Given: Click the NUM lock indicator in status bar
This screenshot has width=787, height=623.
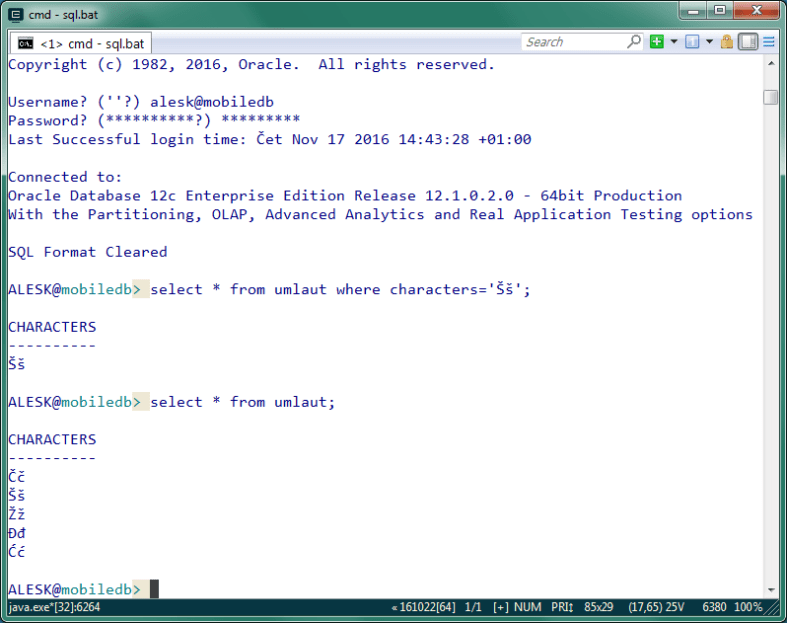Looking at the screenshot, I should point(528,607).
